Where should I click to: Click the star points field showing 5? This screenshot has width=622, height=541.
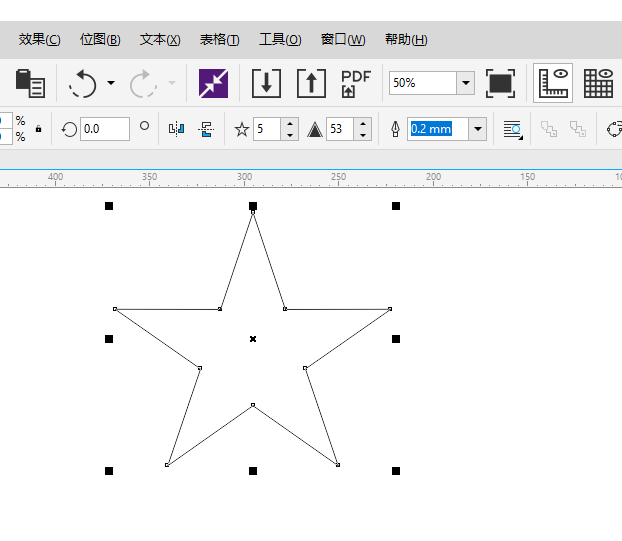point(267,129)
